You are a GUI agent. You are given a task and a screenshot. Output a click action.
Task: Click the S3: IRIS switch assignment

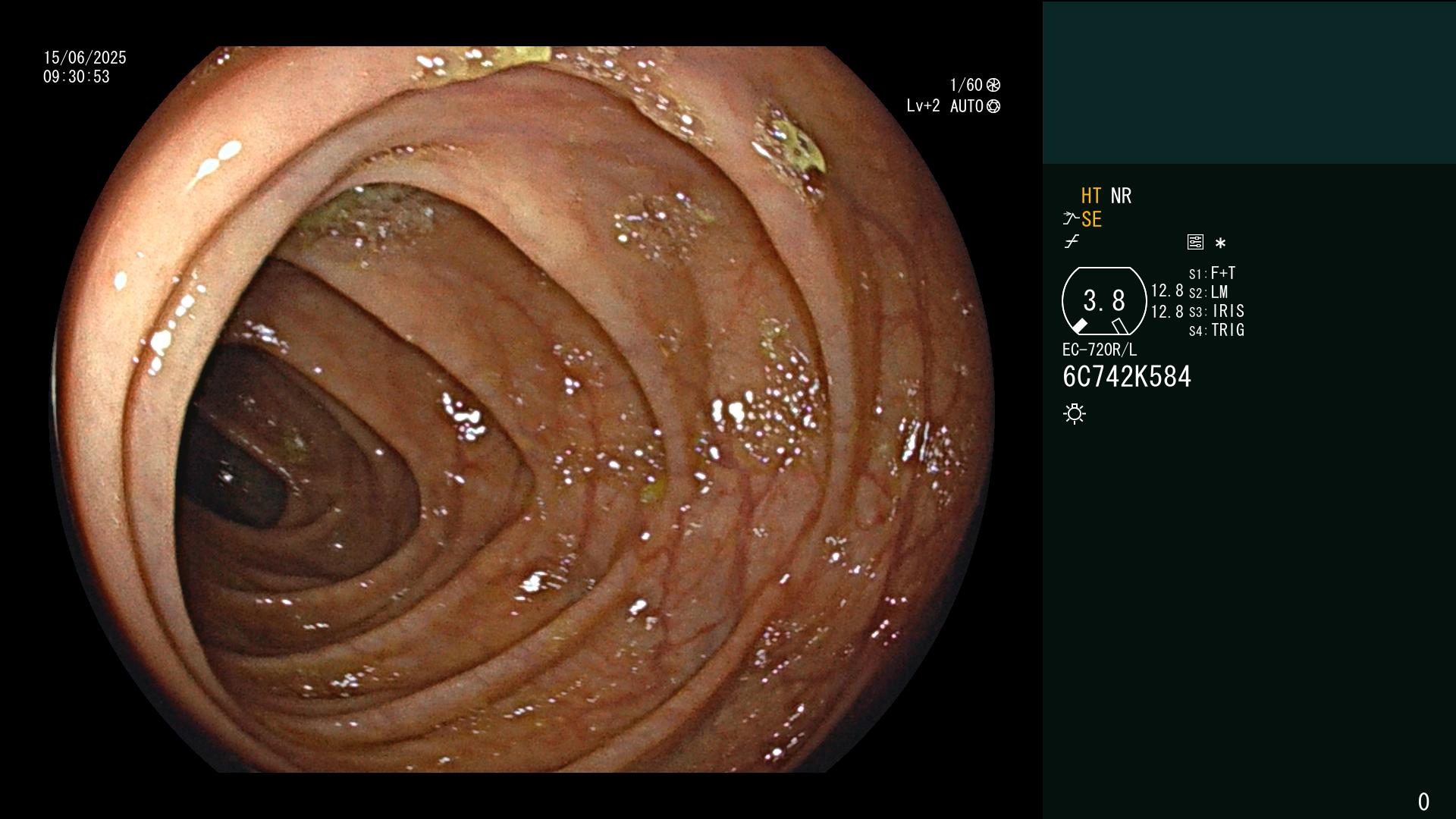(1217, 311)
